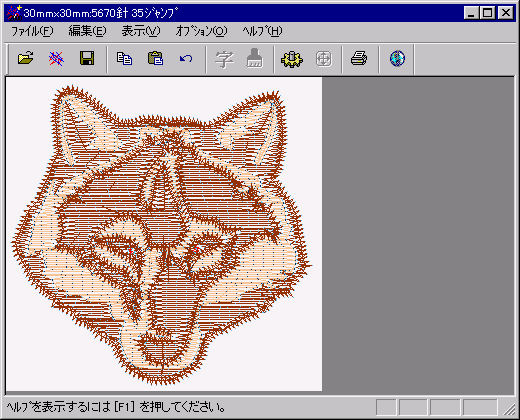This screenshot has width=520, height=420.
Task: Open the 表示(V) menu
Action: pos(141,31)
